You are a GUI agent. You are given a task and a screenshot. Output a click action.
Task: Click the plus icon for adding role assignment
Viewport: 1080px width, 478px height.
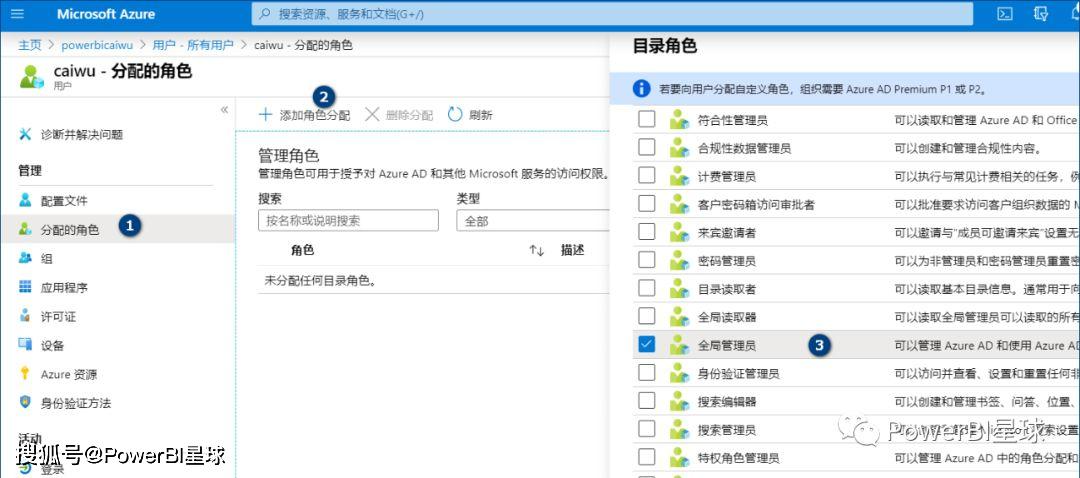(x=265, y=114)
